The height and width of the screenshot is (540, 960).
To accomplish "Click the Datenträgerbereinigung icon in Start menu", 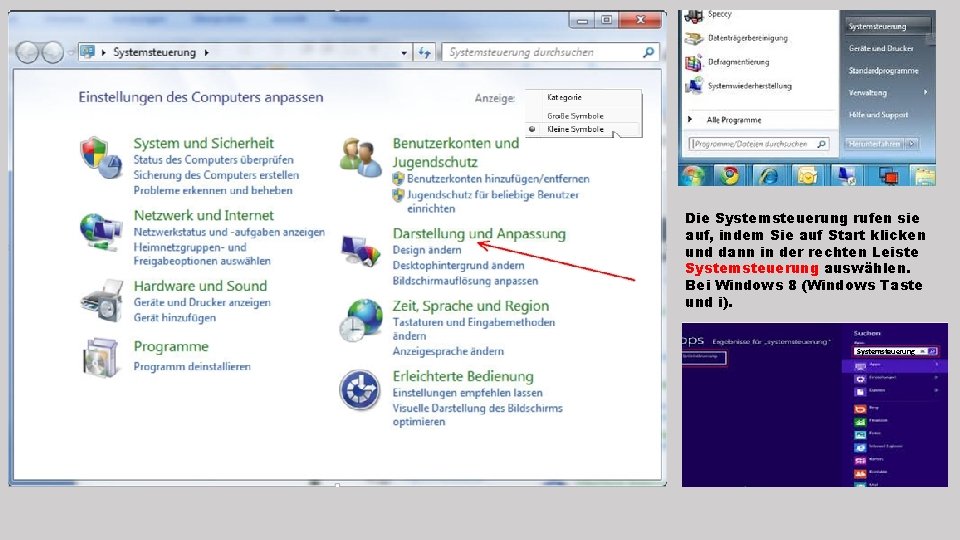I will [694, 39].
